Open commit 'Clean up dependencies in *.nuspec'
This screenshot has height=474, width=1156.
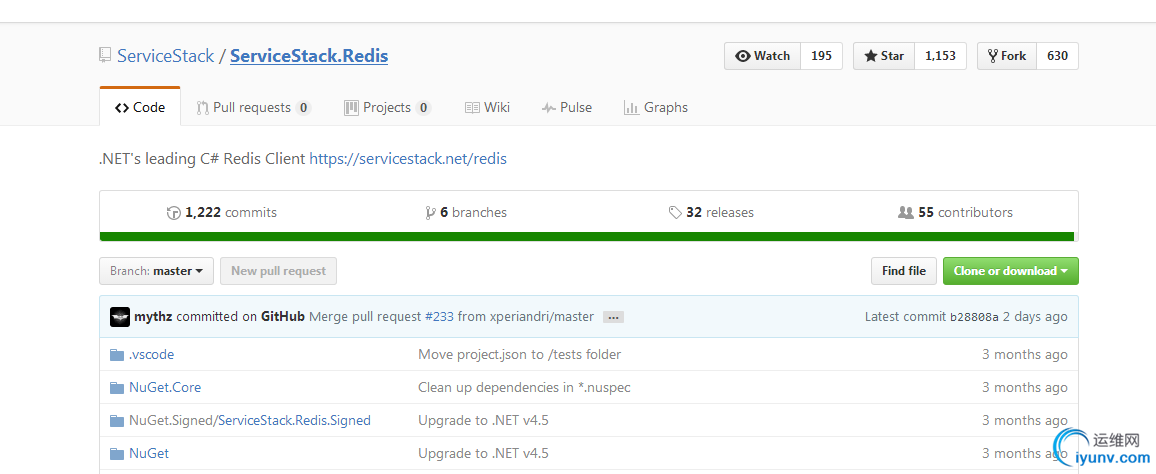pos(524,387)
